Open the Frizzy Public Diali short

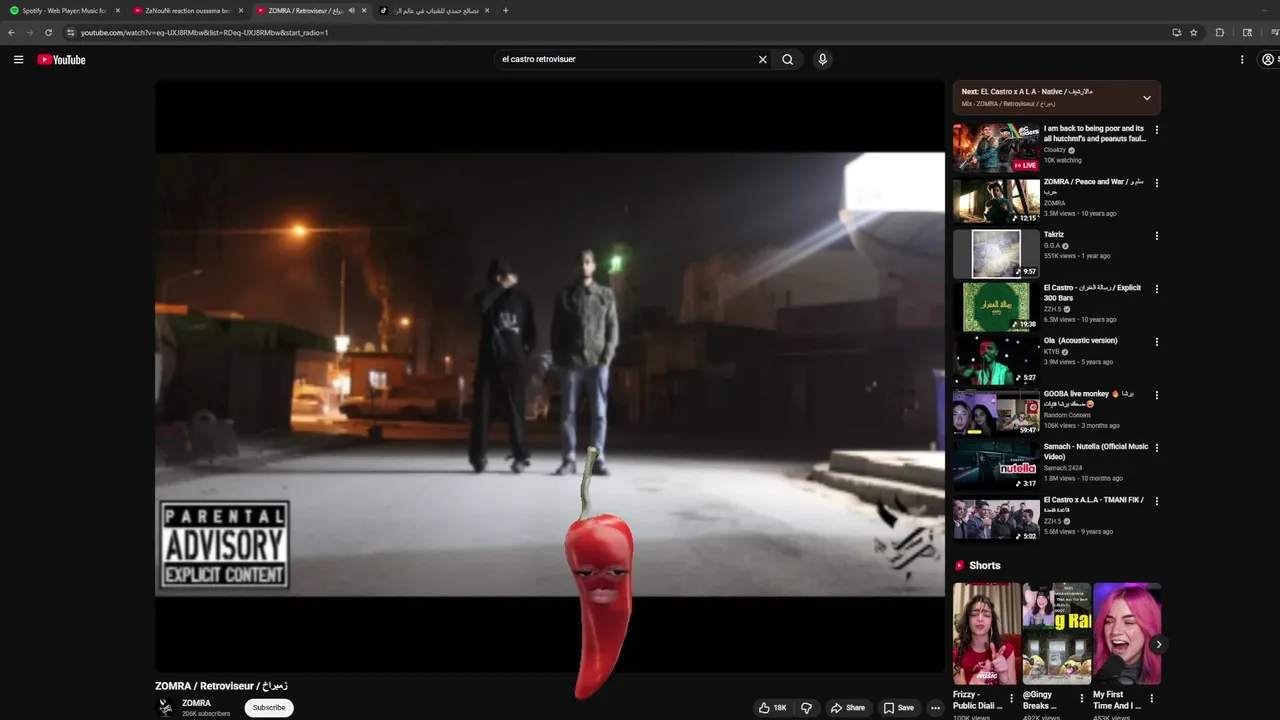pyautogui.click(x=987, y=634)
